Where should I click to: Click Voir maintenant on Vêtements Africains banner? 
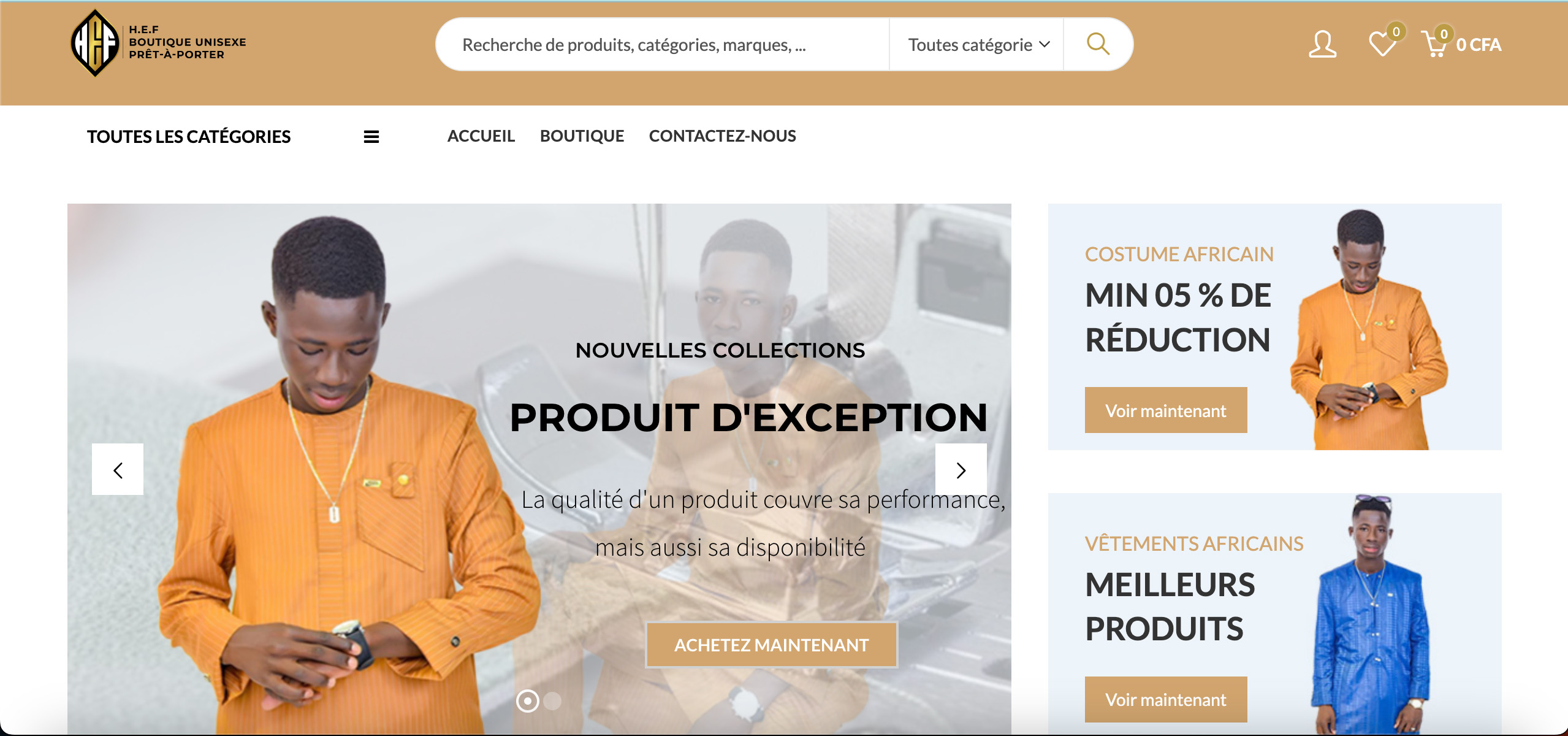click(x=1166, y=699)
